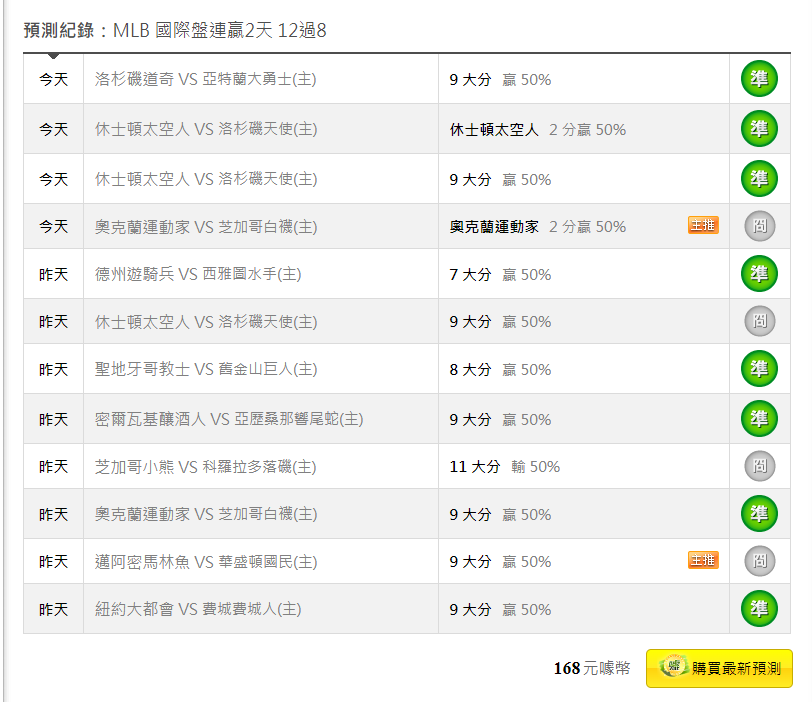Image resolution: width=812 pixels, height=702 pixels.
Task: Select the 聖地牙哥教士 VS 舊金山巨人(主) matchup
Action: 206,369
